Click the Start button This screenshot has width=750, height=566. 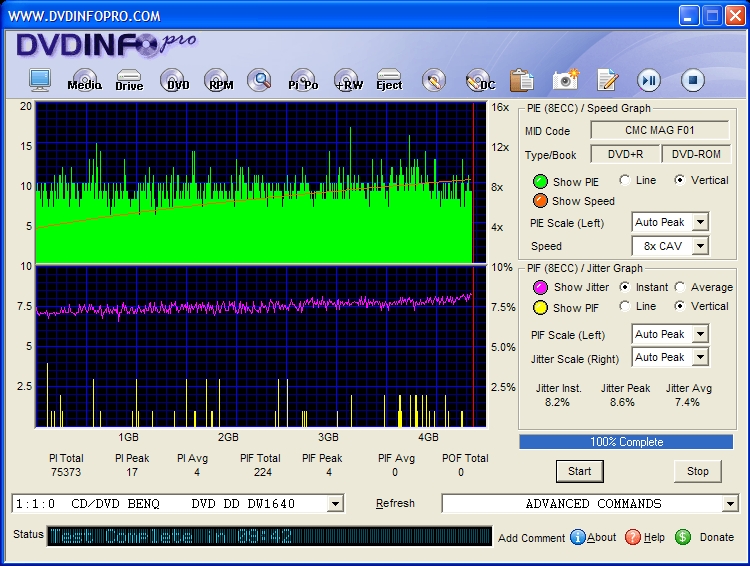(580, 471)
